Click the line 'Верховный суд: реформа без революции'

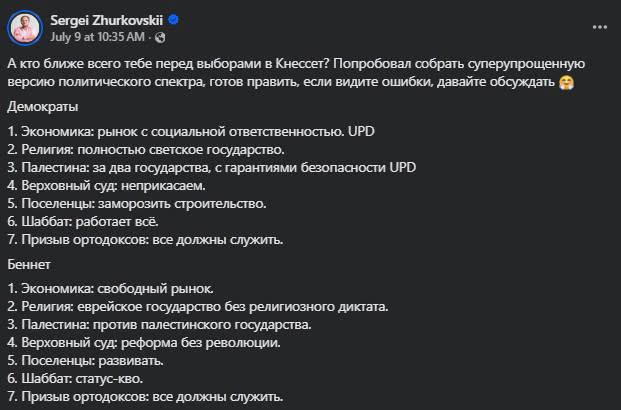click(144, 343)
